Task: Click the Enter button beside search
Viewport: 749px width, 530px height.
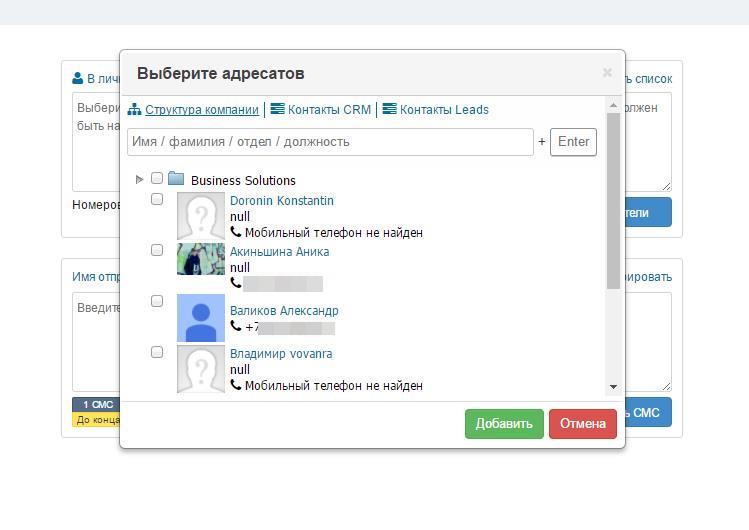Action: (x=573, y=142)
